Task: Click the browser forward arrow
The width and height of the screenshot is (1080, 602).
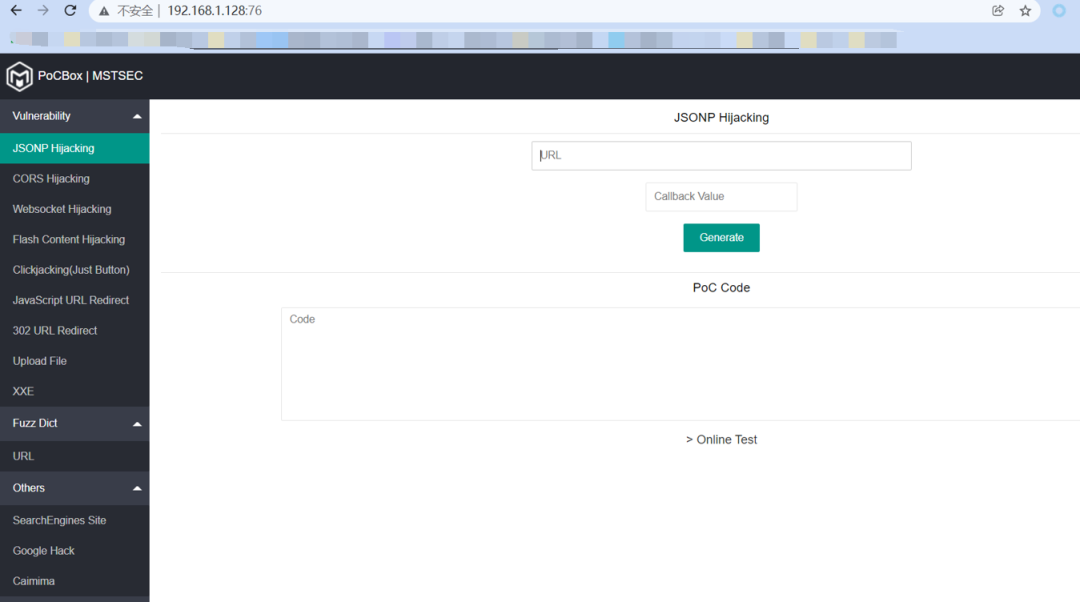Action: click(x=43, y=10)
